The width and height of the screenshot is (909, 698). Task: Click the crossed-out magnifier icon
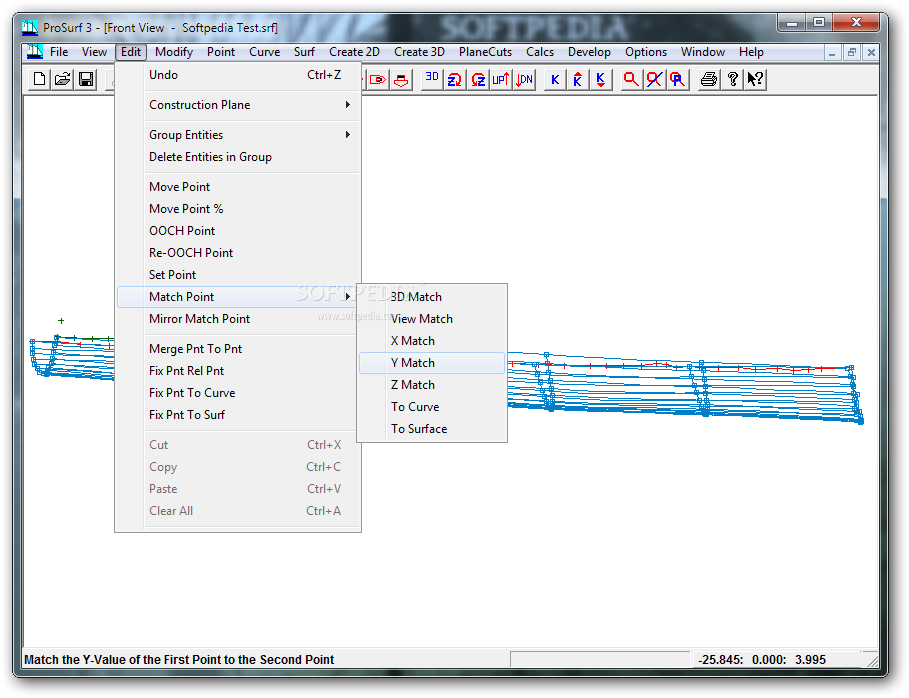tap(655, 79)
